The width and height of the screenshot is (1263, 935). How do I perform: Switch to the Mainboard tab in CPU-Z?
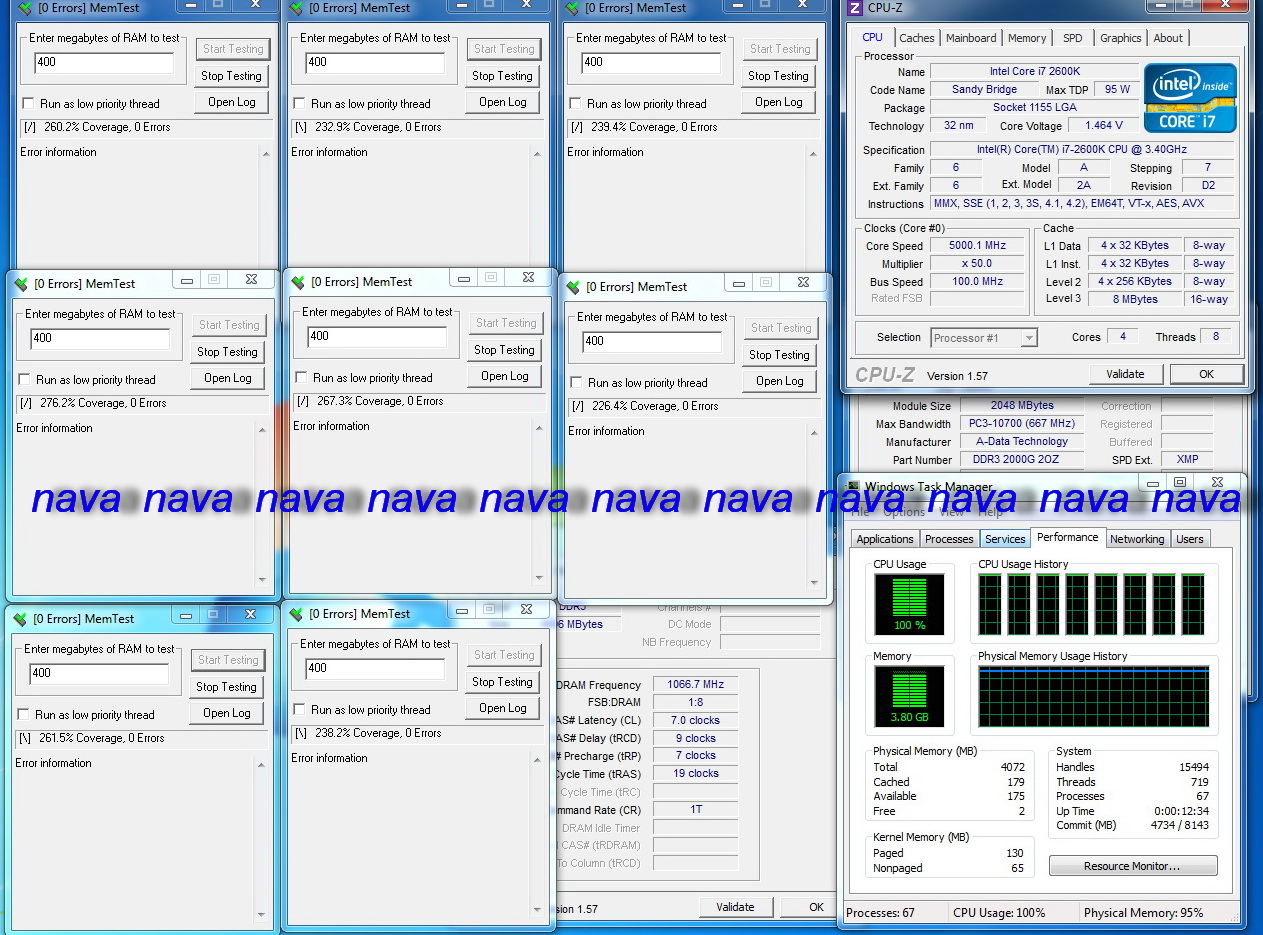pyautogui.click(x=971, y=38)
